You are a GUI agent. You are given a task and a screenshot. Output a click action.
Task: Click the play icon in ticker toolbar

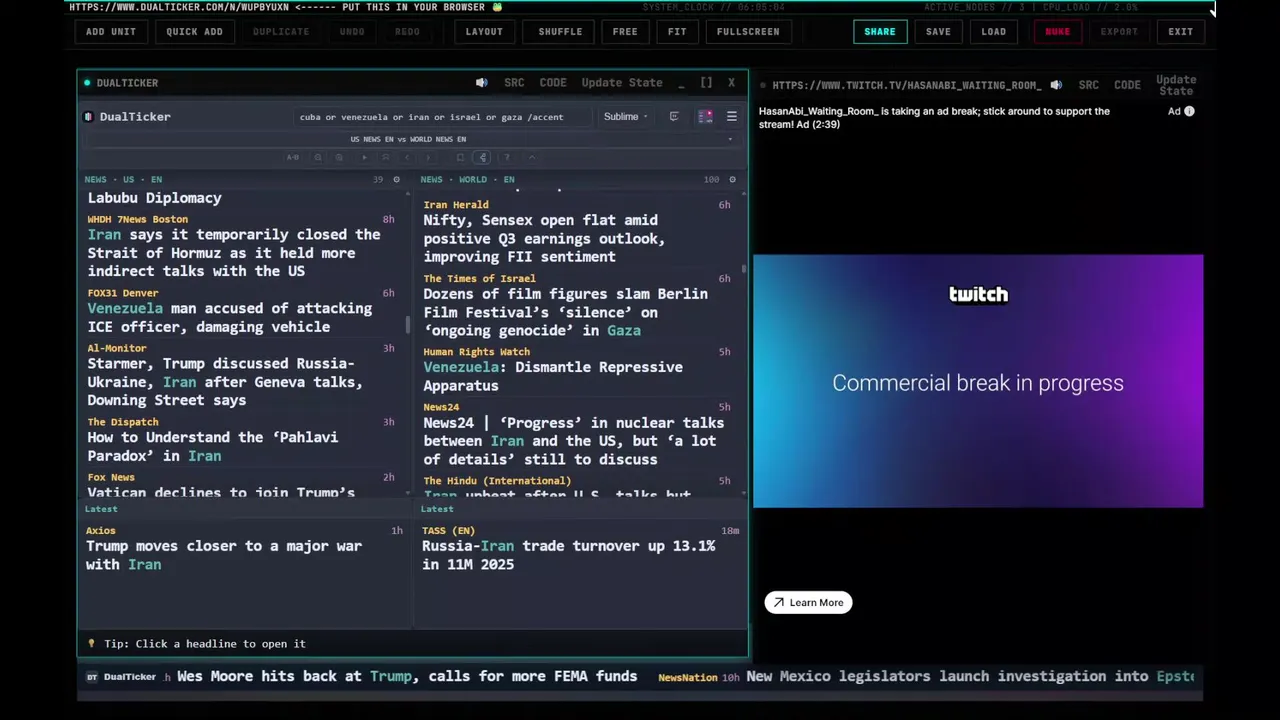click(364, 157)
